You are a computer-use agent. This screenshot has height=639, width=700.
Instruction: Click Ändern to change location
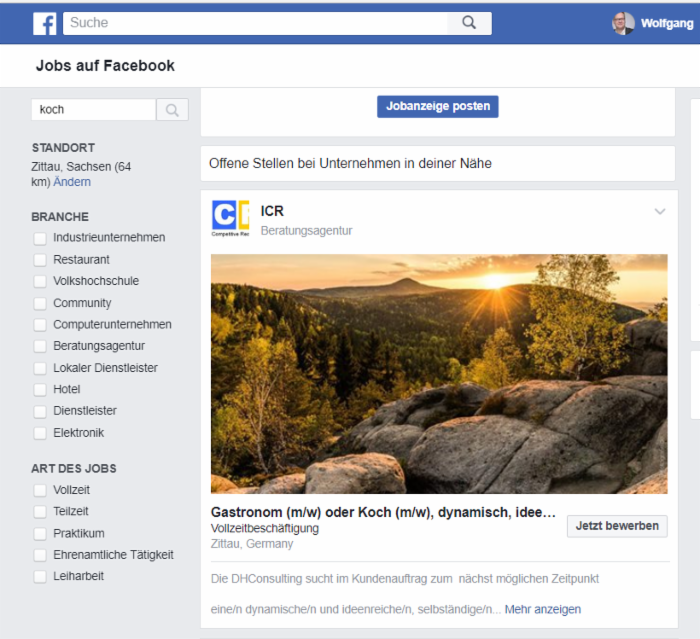(x=72, y=182)
